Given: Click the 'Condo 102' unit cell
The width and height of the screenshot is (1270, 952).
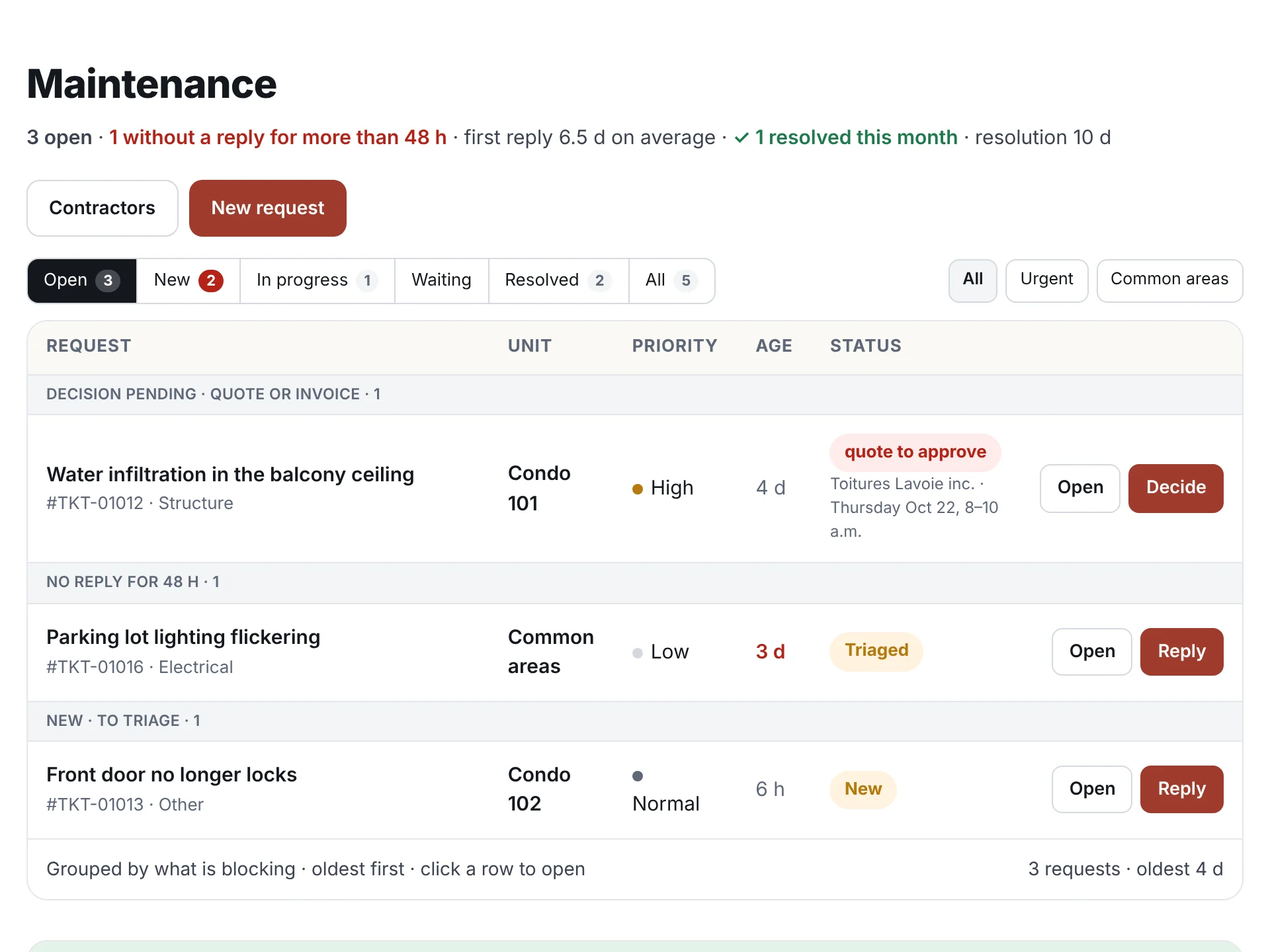Looking at the screenshot, I should [x=539, y=789].
